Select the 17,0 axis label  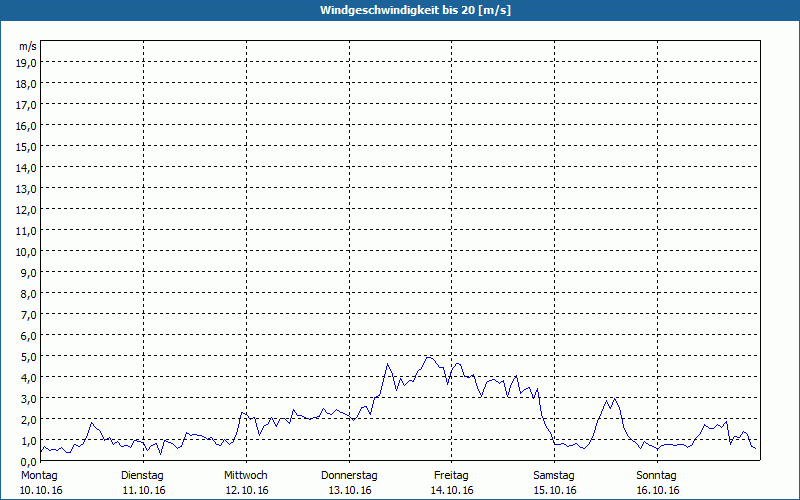[x=26, y=105]
